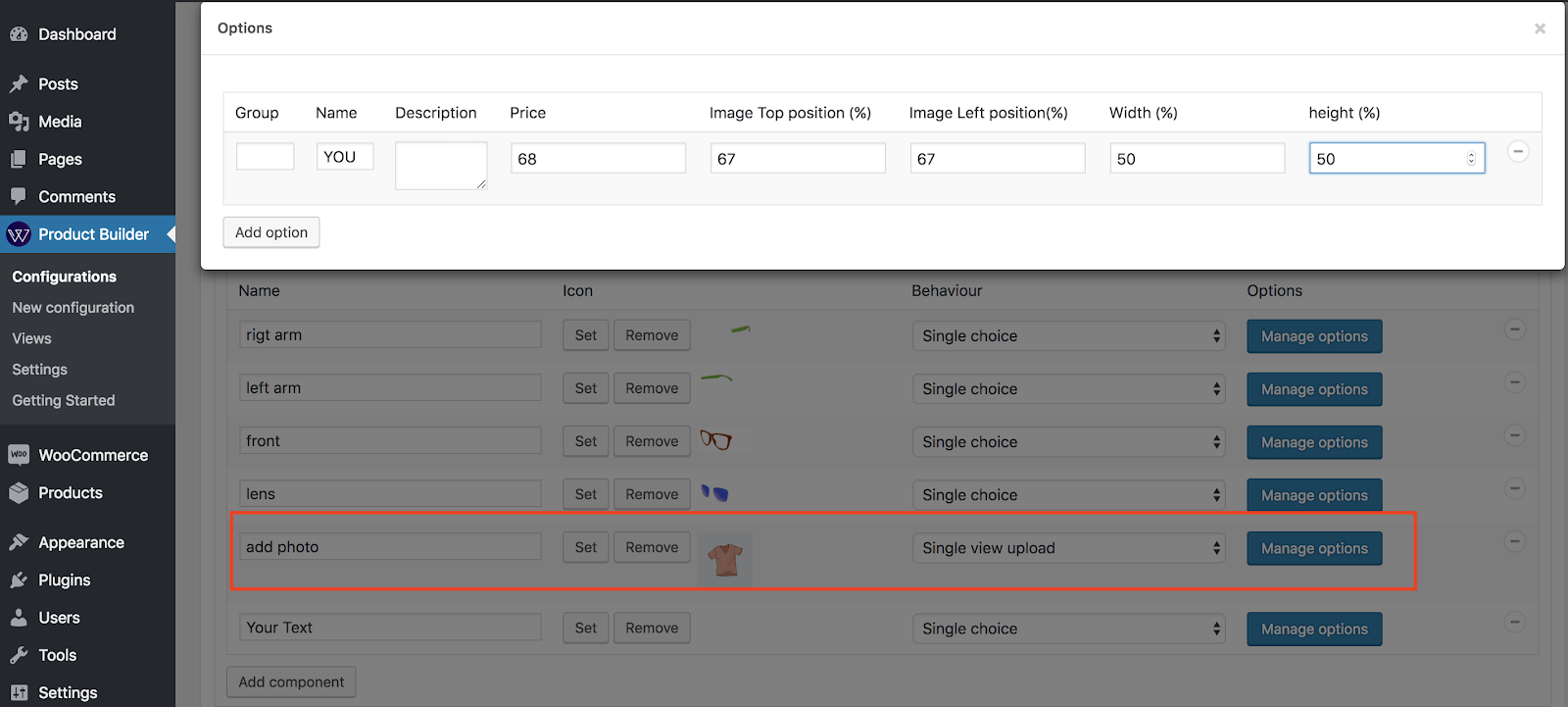The image size is (1568, 707).
Task: Click the Comments speech bubble icon
Action: click(19, 196)
